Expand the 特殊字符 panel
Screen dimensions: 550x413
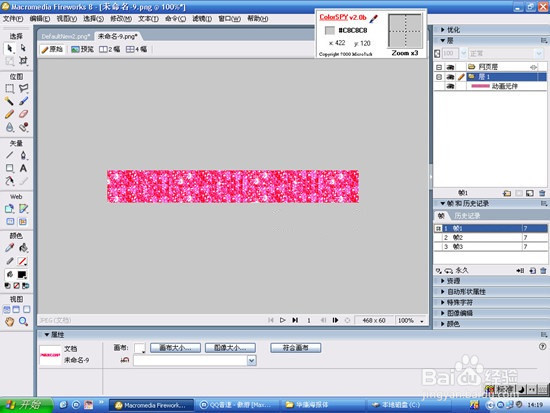[443, 302]
